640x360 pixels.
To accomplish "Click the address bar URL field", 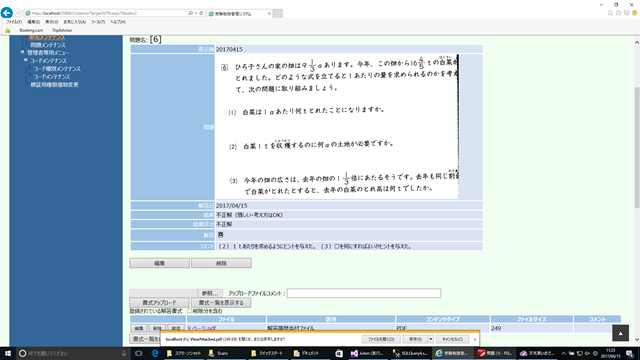I will [x=106, y=13].
